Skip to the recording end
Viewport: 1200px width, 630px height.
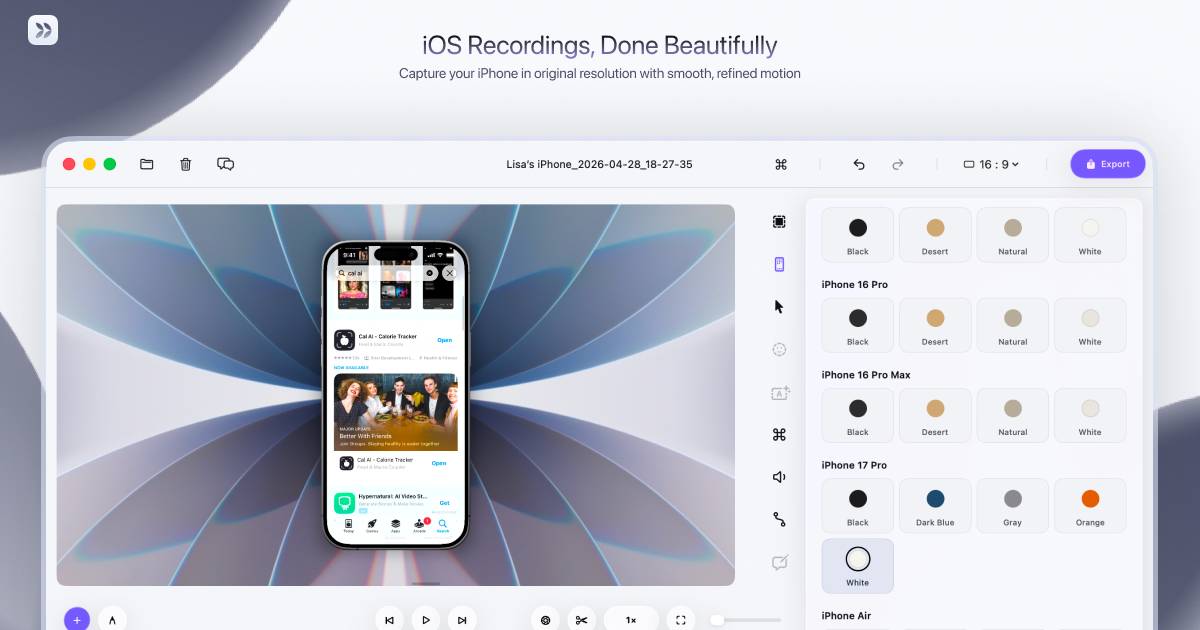462,620
